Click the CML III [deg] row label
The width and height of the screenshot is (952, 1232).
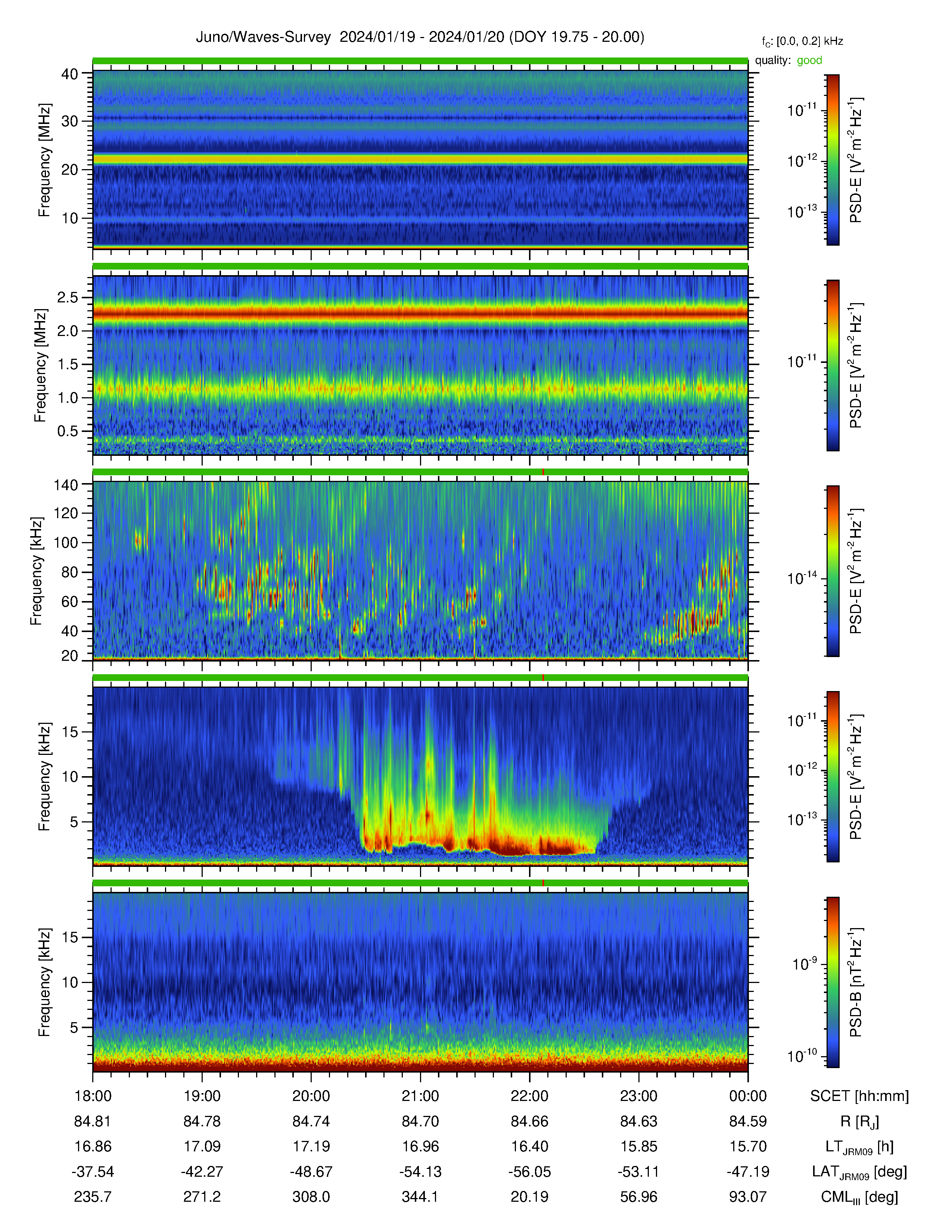coord(859,1197)
